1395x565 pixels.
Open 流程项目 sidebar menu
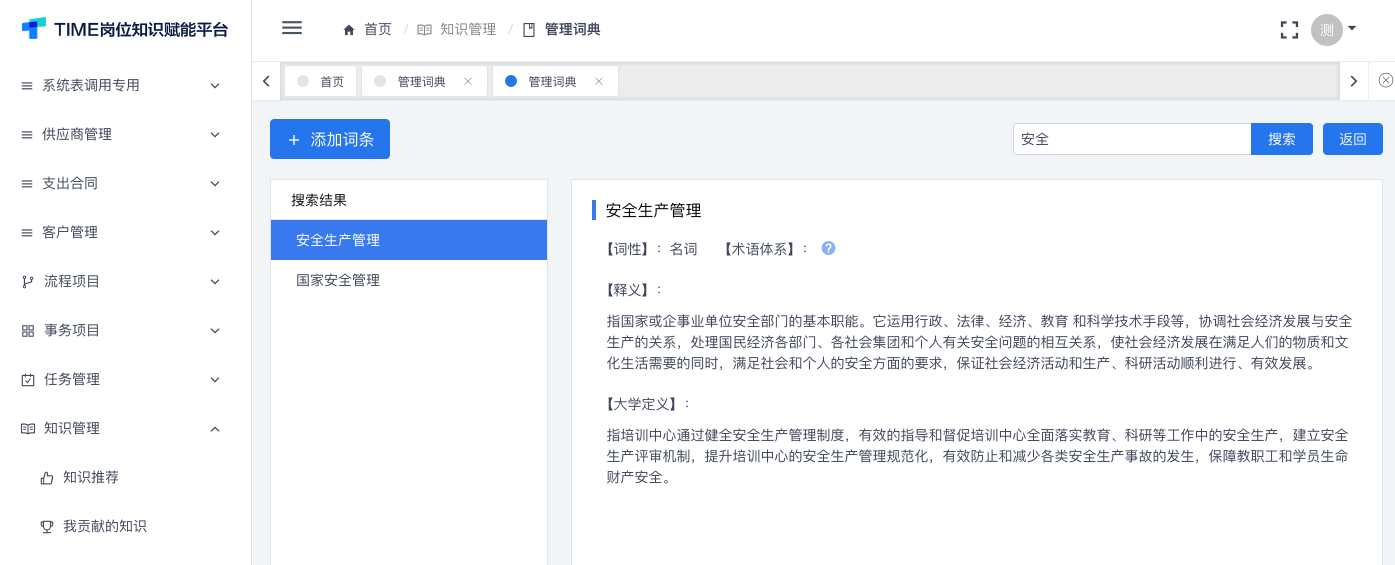click(x=125, y=281)
